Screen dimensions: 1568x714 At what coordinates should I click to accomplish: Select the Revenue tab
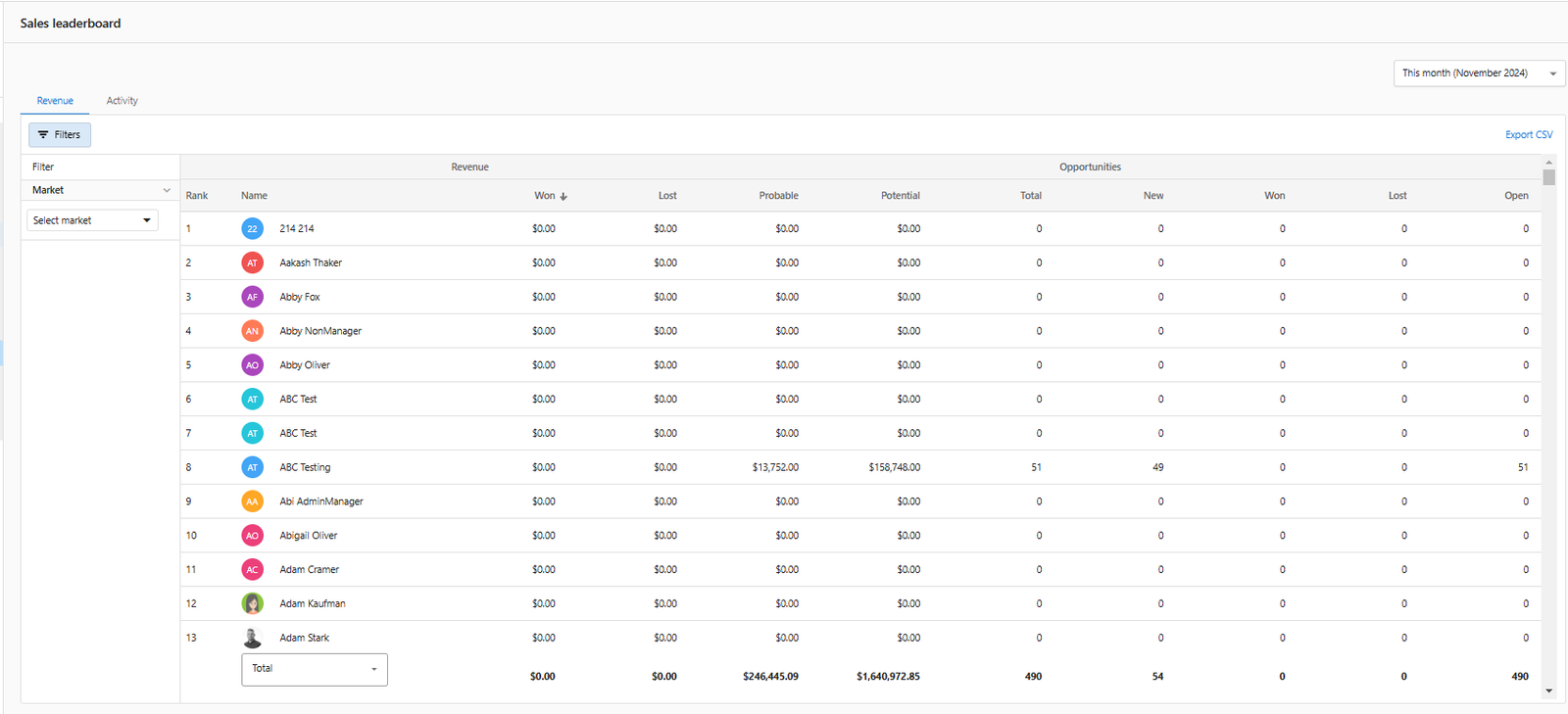[55, 101]
